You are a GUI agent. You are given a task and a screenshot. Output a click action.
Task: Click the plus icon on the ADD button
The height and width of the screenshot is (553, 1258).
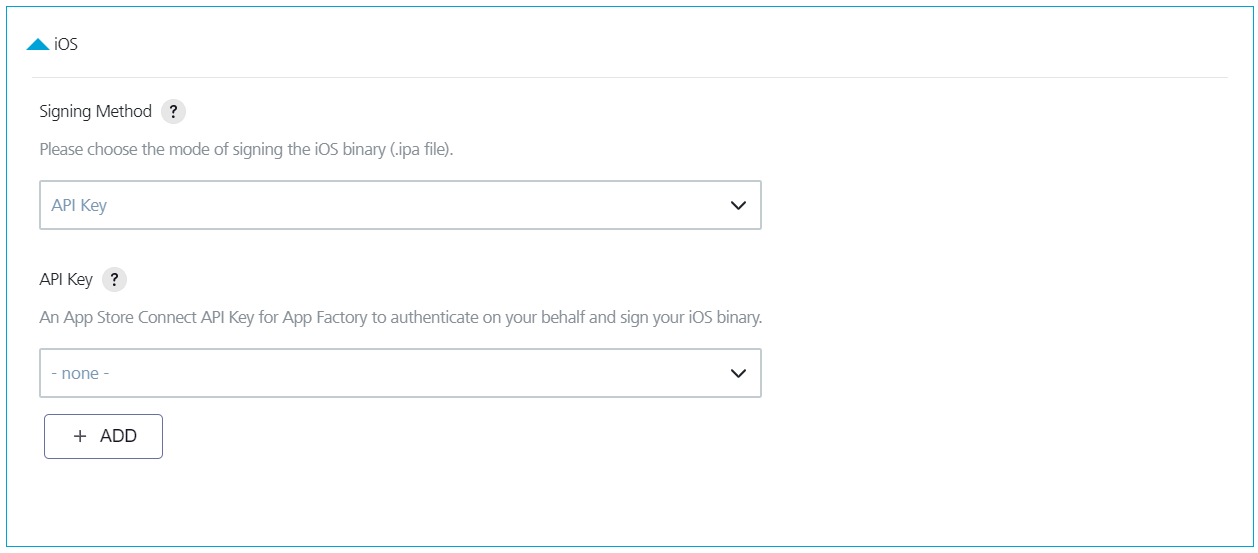(81, 436)
